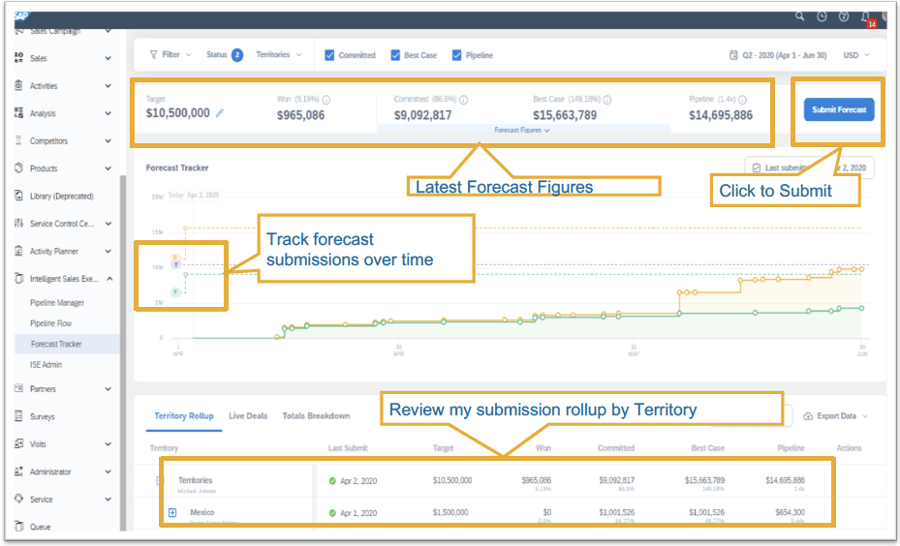Click the Service sidebar icon

pos(18,498)
